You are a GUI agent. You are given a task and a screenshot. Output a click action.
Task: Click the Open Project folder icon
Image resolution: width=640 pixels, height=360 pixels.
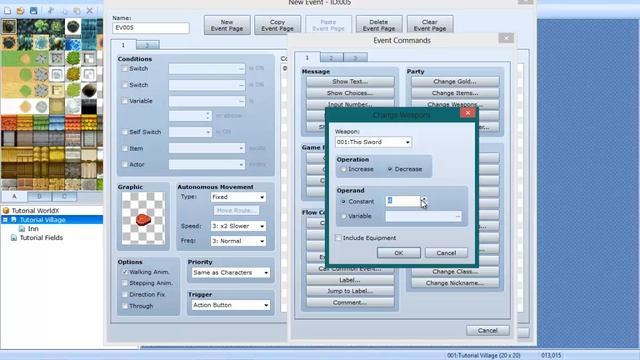pos(20,10)
